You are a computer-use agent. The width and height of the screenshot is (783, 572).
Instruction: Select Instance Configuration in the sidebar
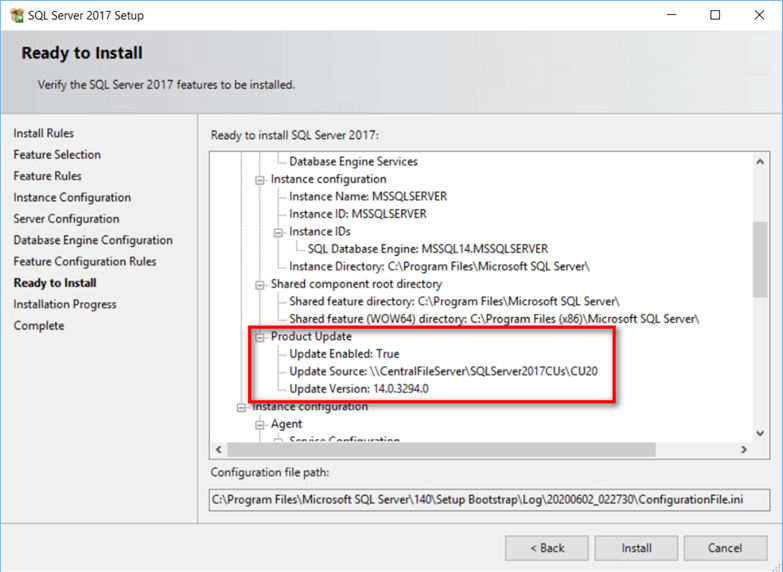click(72, 198)
